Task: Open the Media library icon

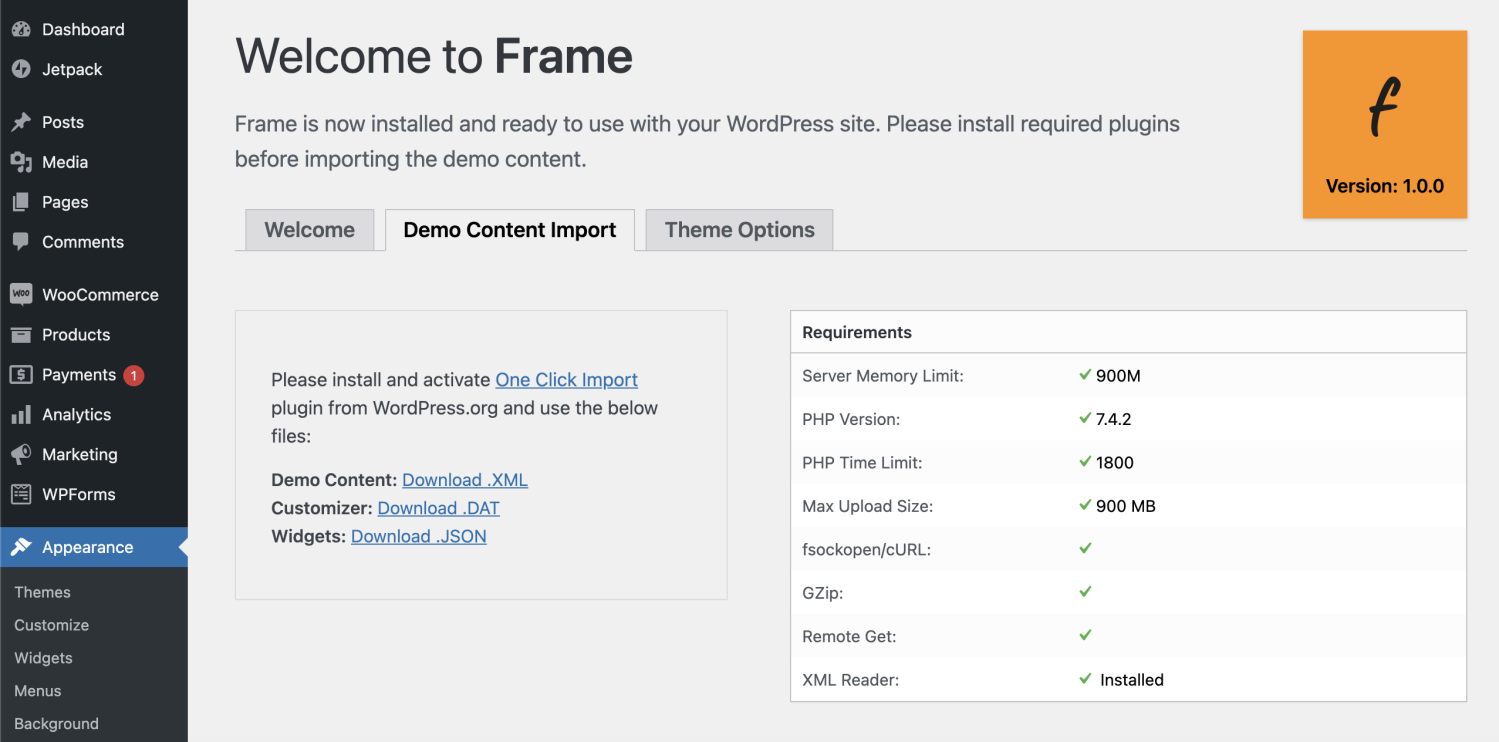Action: 21,161
